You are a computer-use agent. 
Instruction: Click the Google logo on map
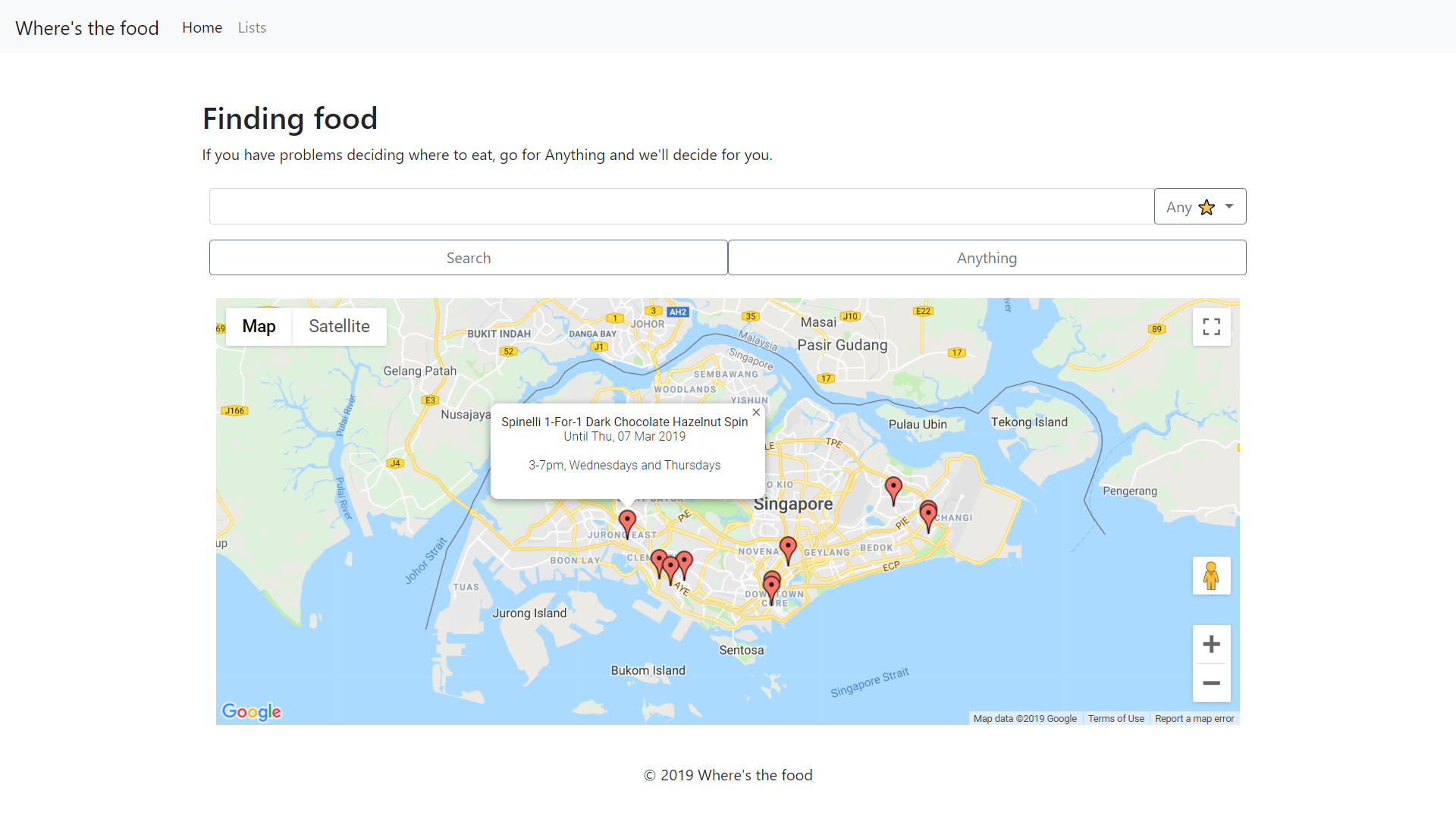[251, 711]
